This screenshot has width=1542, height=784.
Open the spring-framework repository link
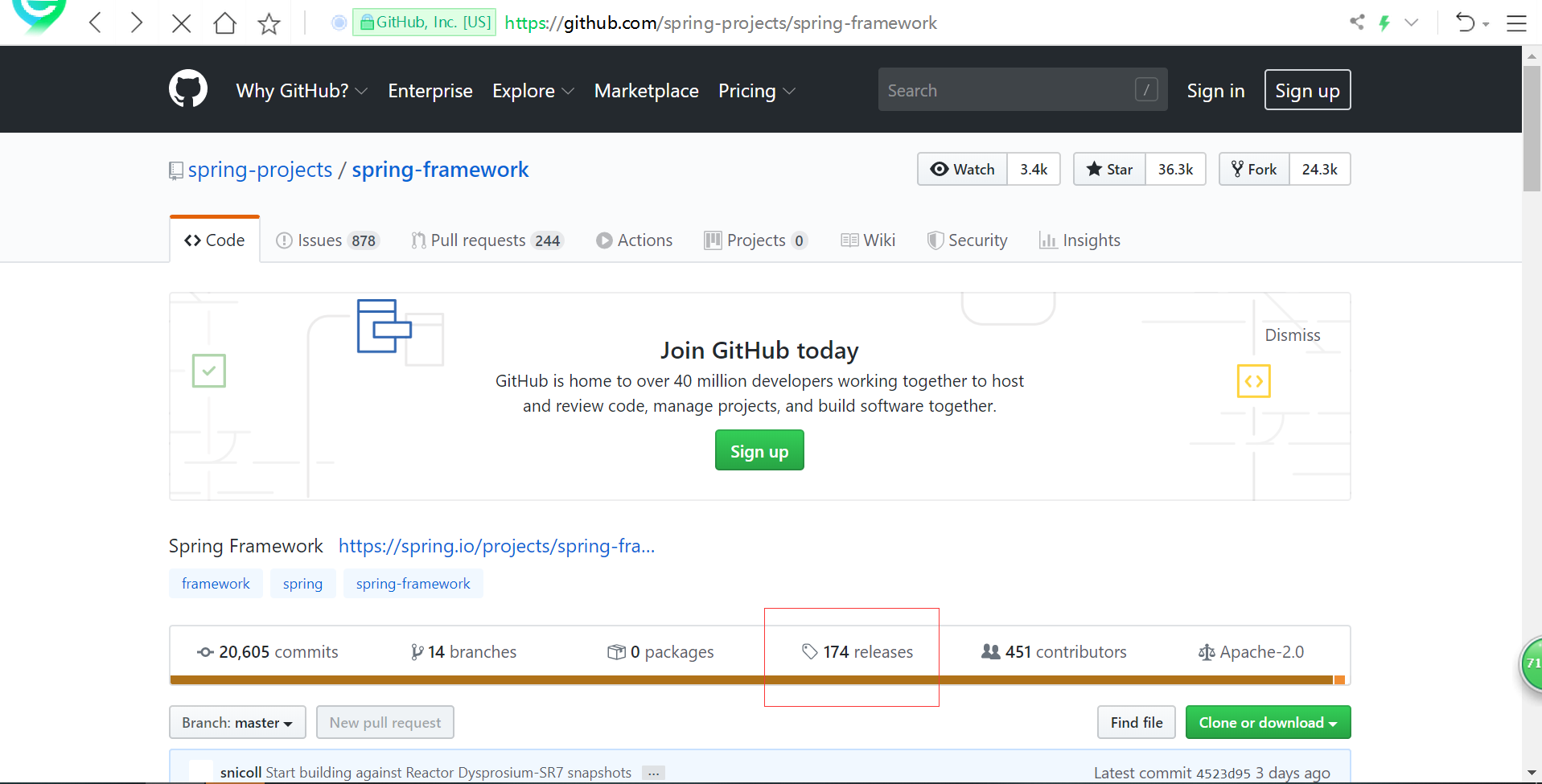click(440, 170)
